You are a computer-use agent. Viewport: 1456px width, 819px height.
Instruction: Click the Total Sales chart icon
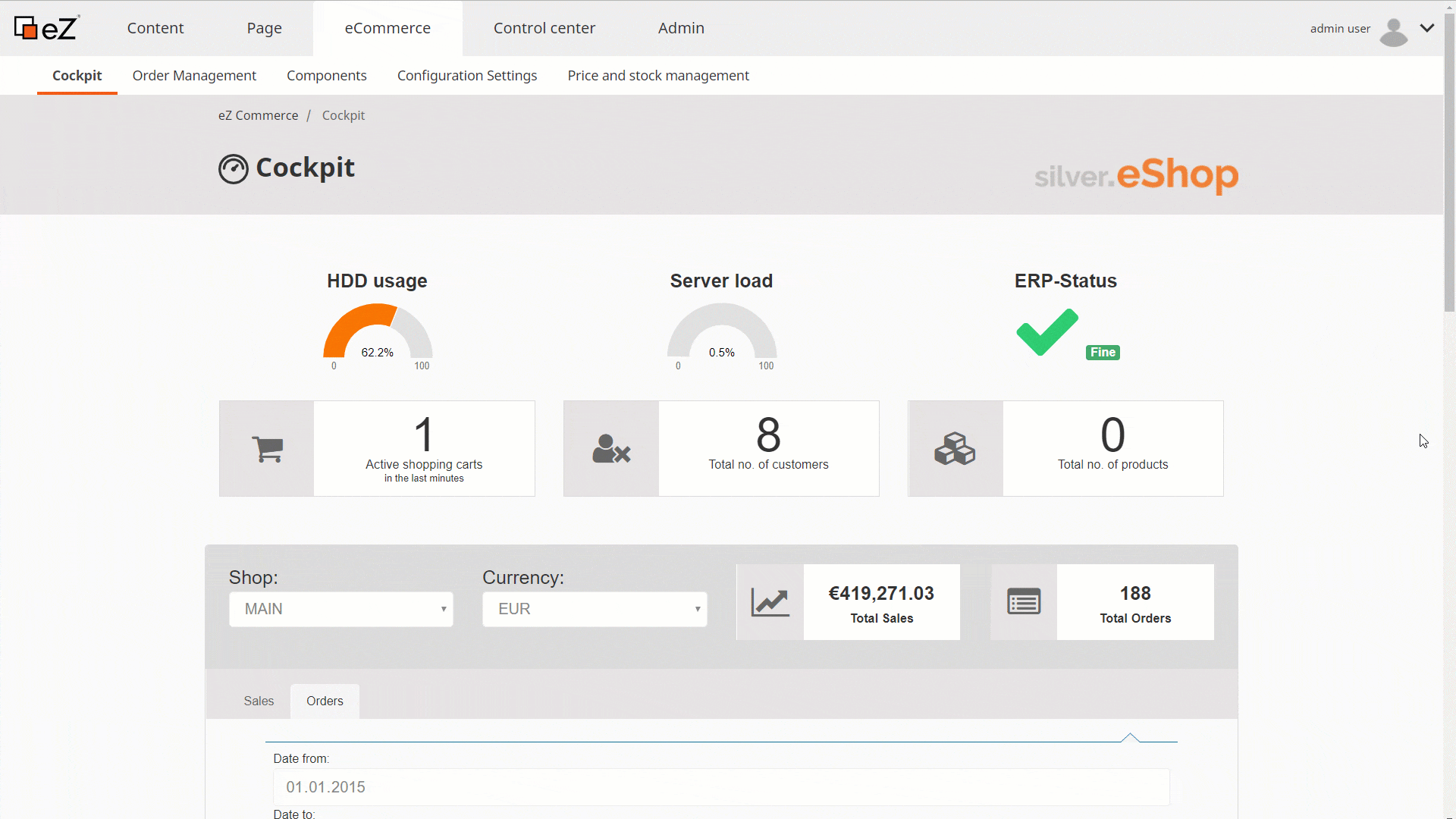[770, 602]
